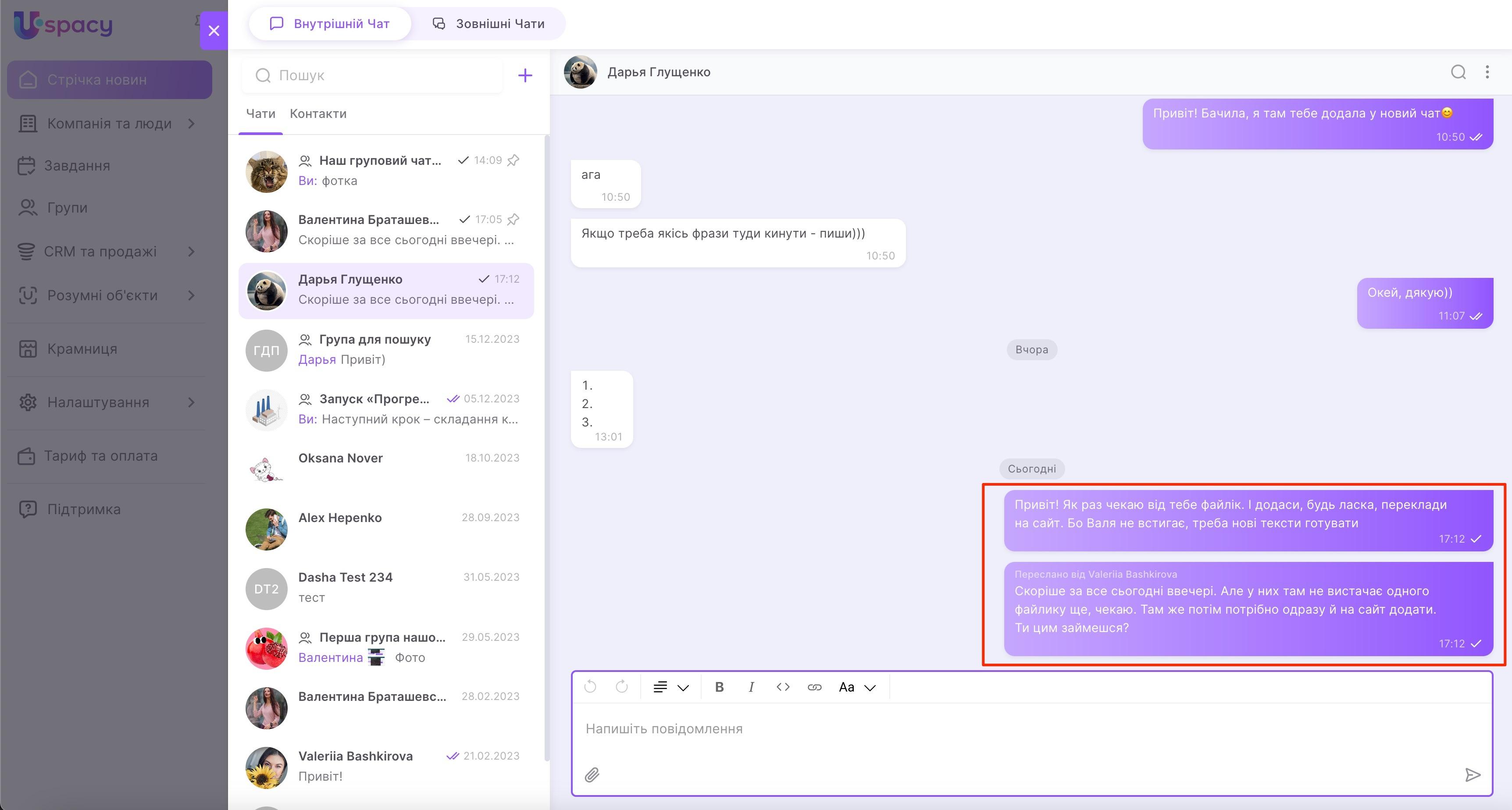Image resolution: width=1512 pixels, height=810 pixels.
Task: Open the three-dot chat options menu
Action: click(x=1487, y=71)
